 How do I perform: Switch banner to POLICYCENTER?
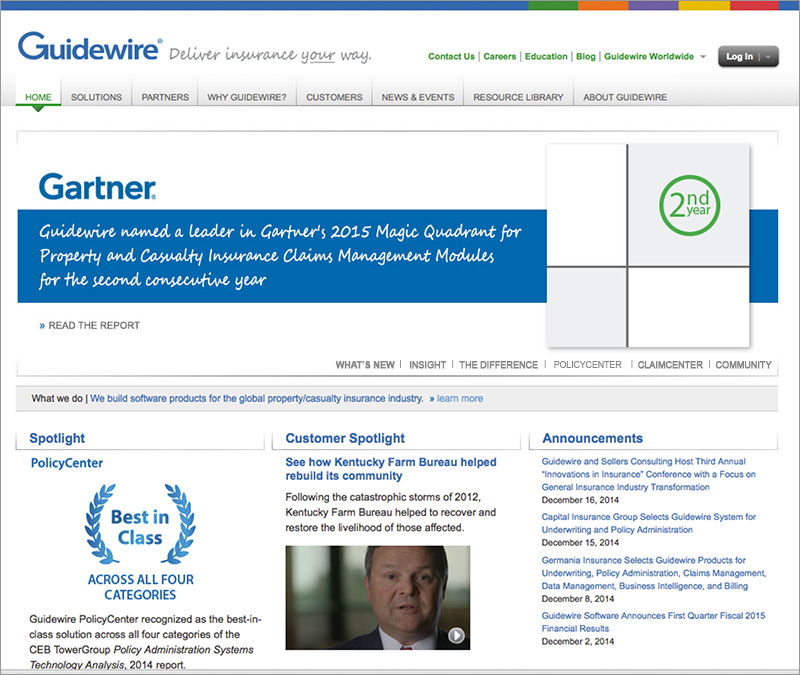(588, 365)
